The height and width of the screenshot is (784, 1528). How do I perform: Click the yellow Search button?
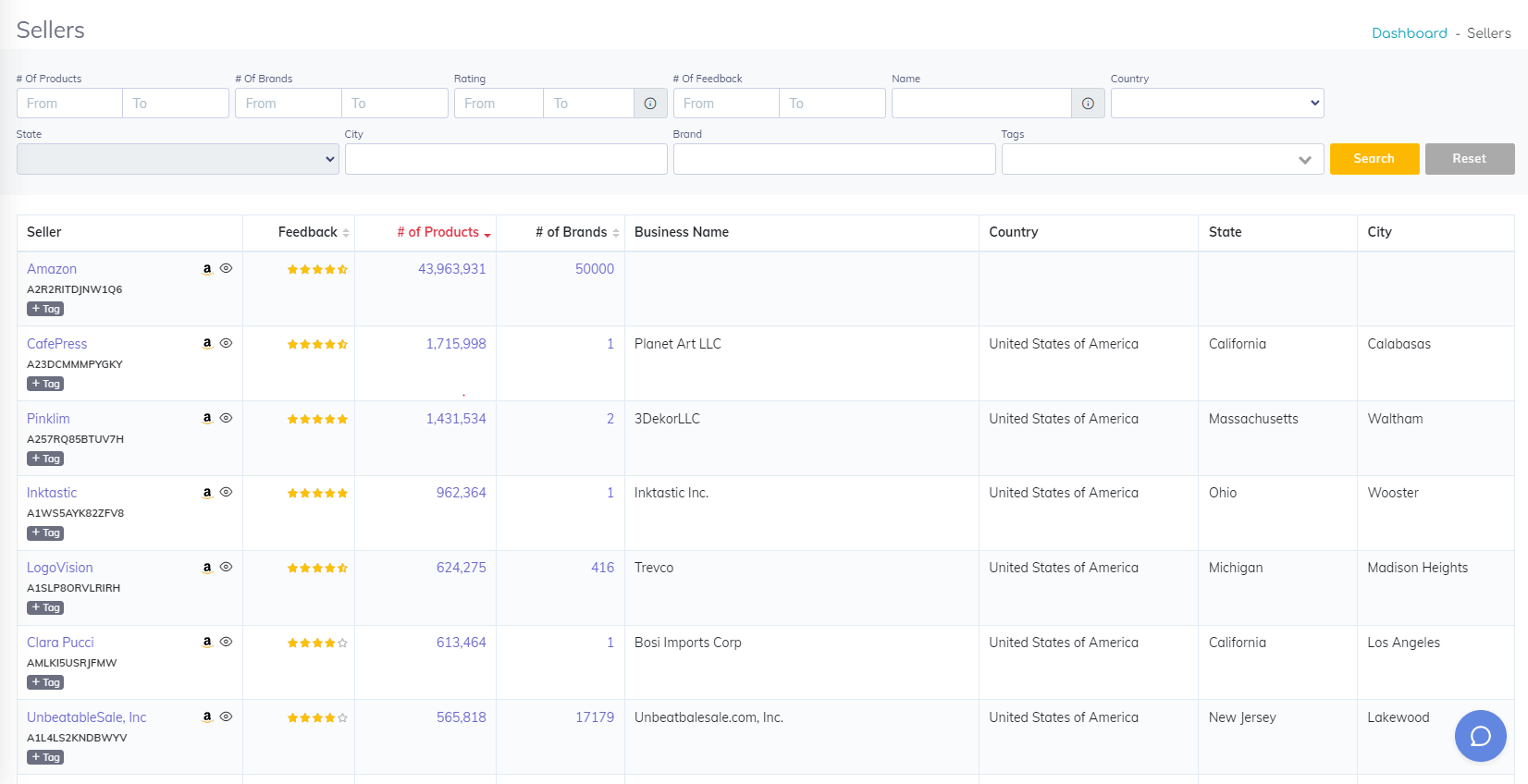pyautogui.click(x=1374, y=159)
